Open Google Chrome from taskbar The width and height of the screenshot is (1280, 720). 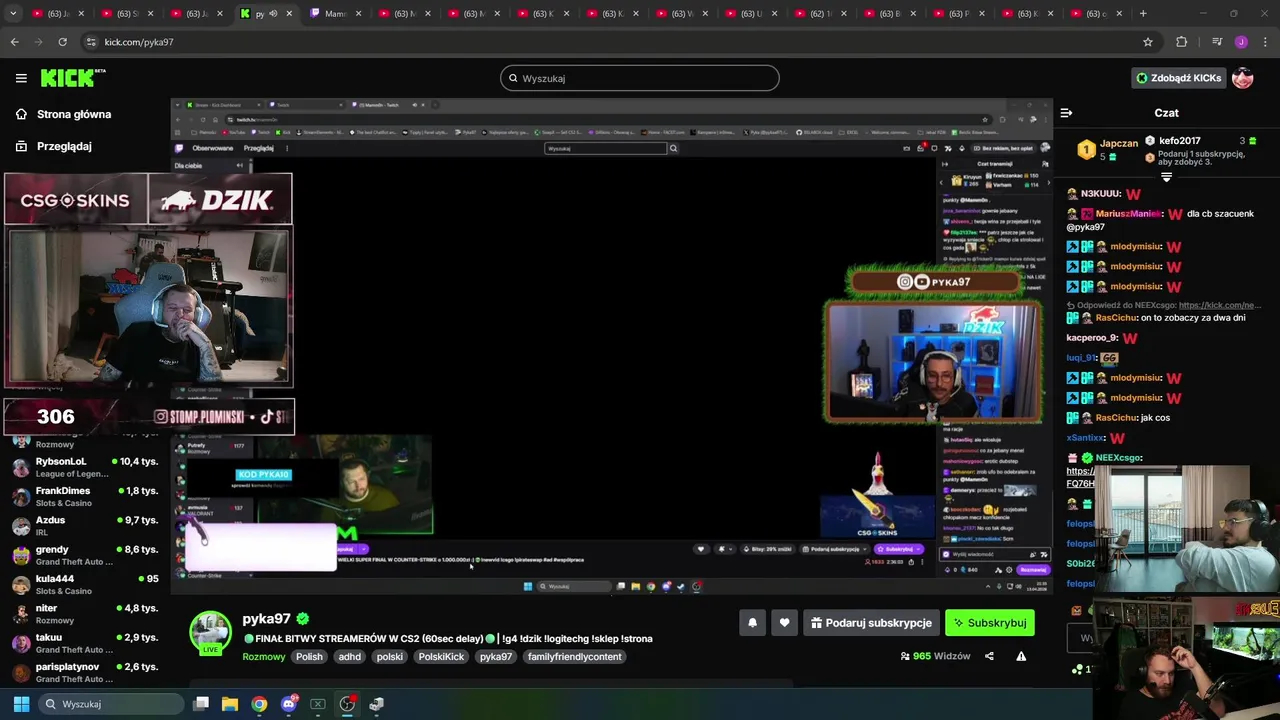tap(259, 704)
